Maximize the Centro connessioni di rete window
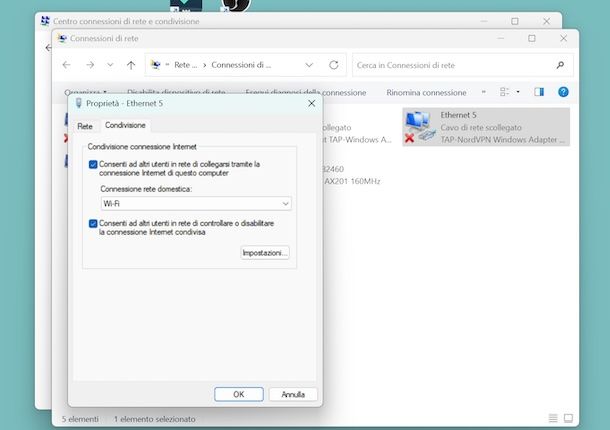Screen dimensions: 610x430 [515, 21]
